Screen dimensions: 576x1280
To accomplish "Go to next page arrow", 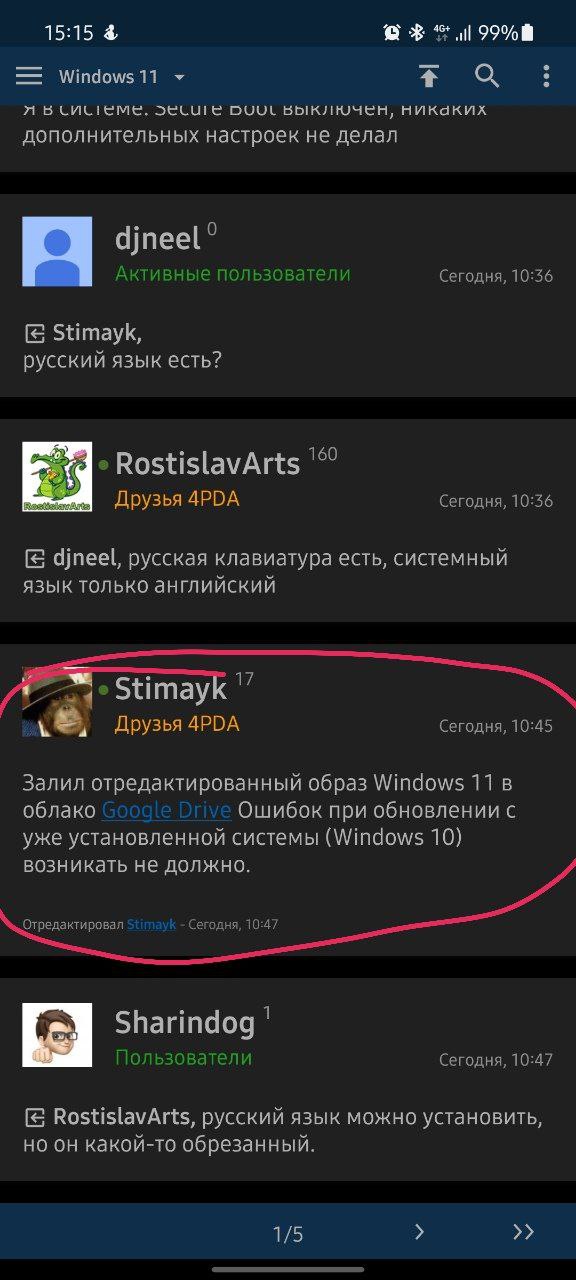I will [x=420, y=1232].
